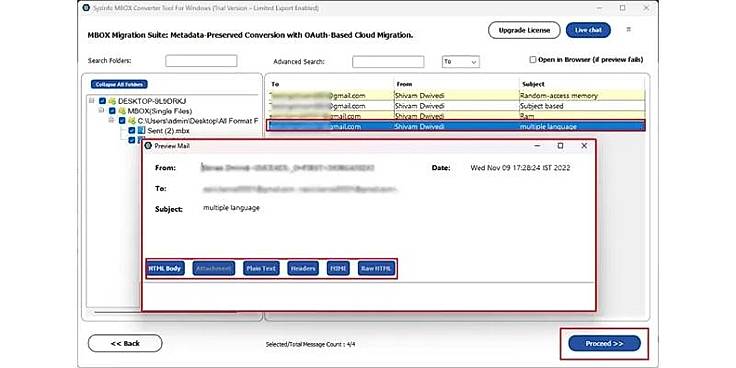
Task: Click the Preview Mail window logo icon
Action: click(149, 146)
